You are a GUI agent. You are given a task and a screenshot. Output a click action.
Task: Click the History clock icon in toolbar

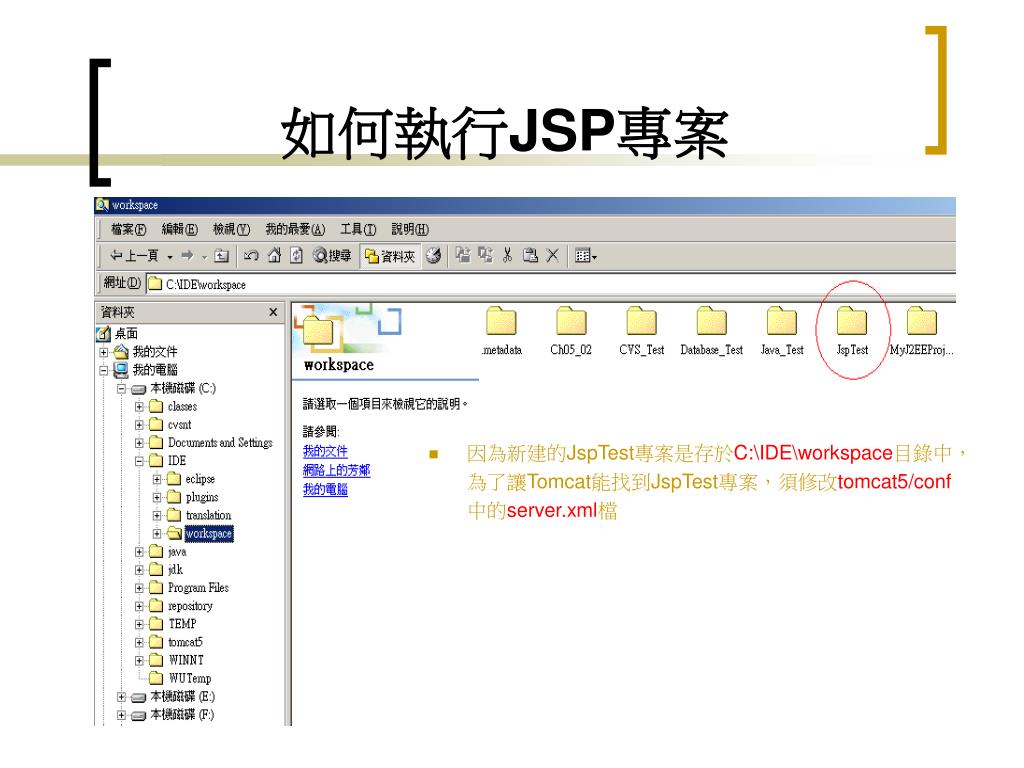coord(433,256)
